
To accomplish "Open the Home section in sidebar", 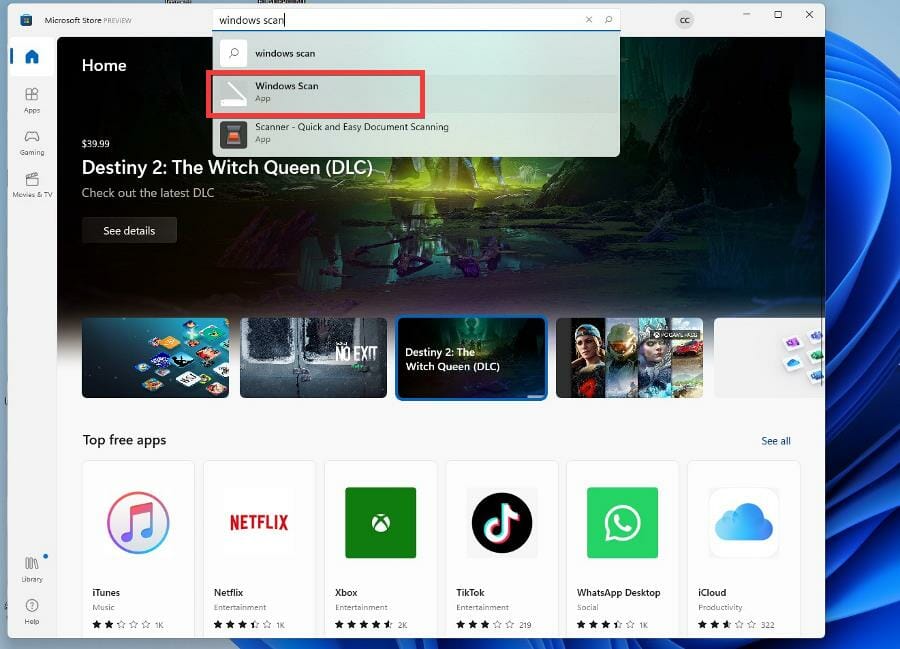I will pyautogui.click(x=32, y=56).
